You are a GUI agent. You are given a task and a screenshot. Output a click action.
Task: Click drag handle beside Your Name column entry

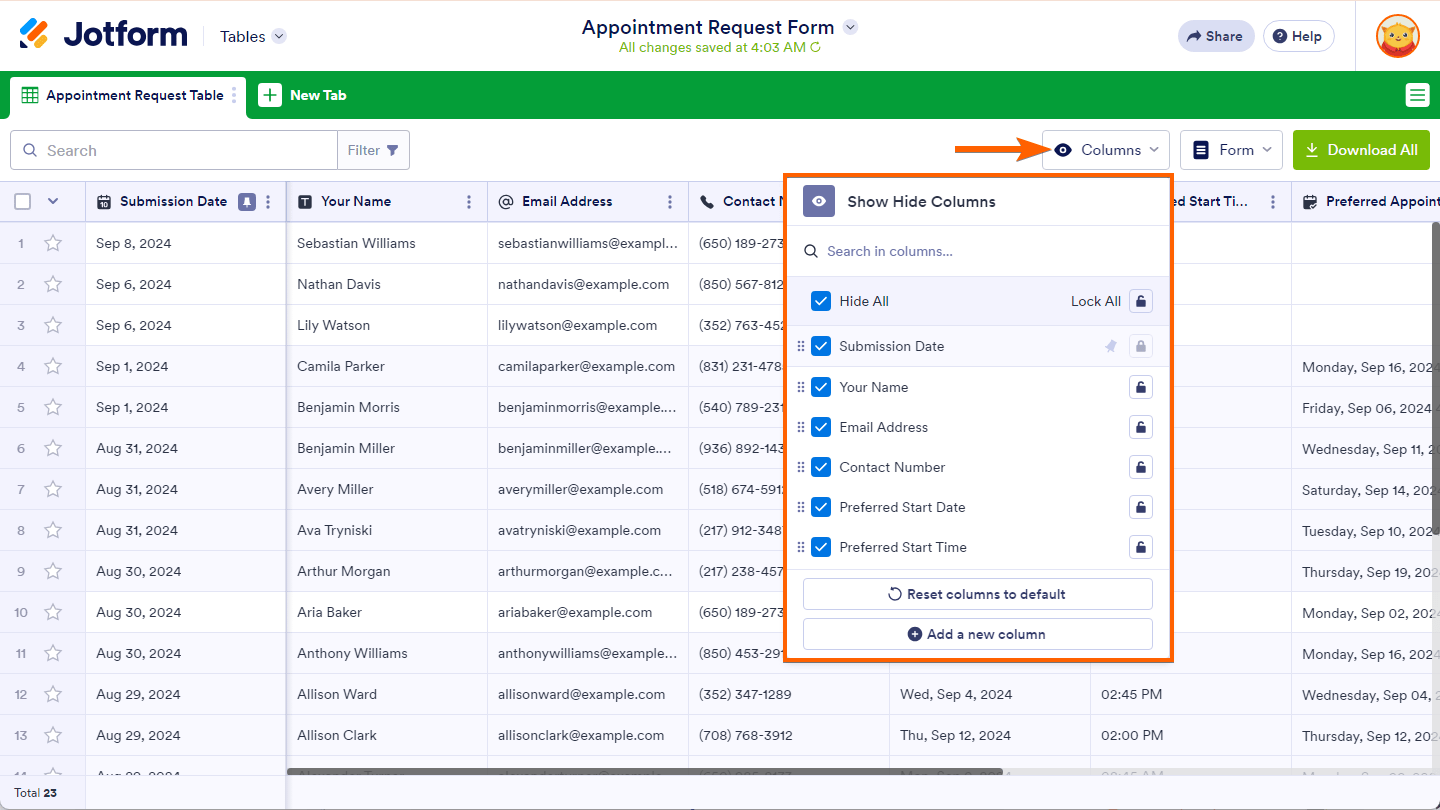point(800,387)
